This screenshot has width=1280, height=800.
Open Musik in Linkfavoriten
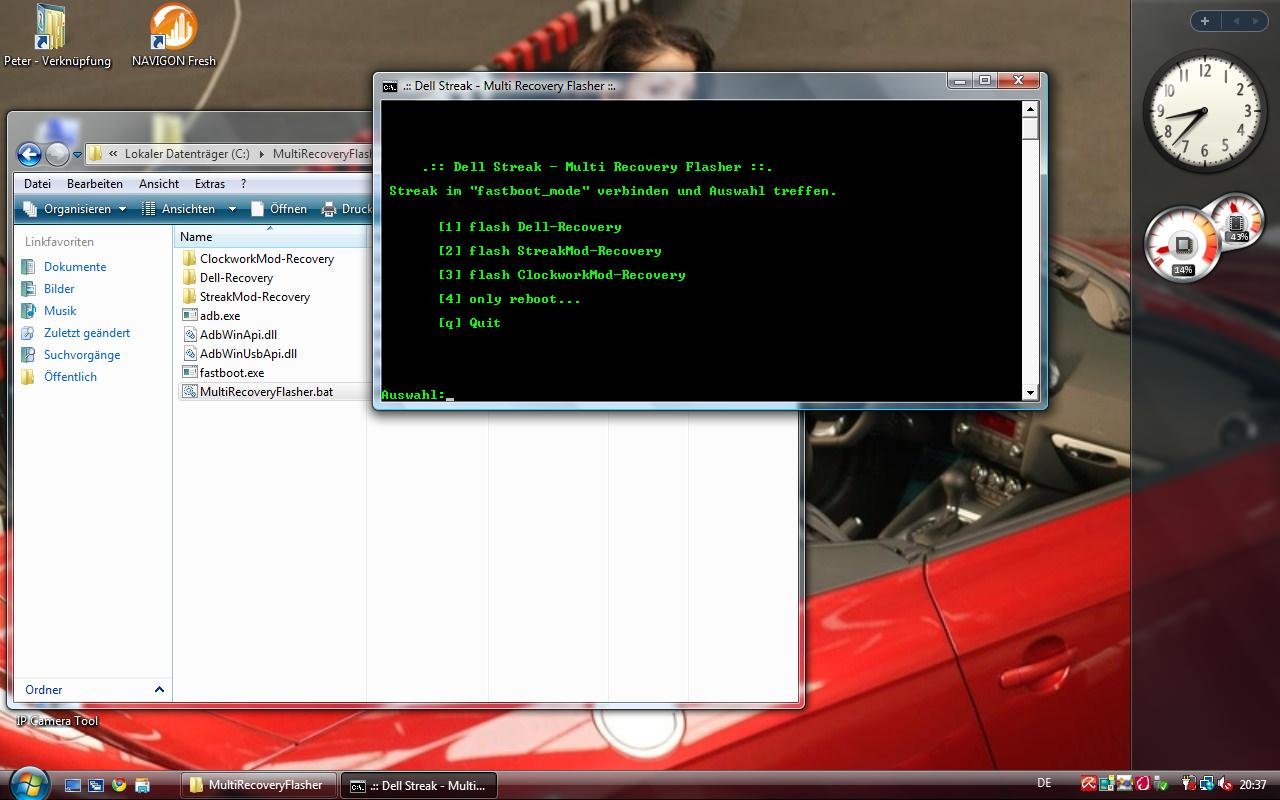60,311
